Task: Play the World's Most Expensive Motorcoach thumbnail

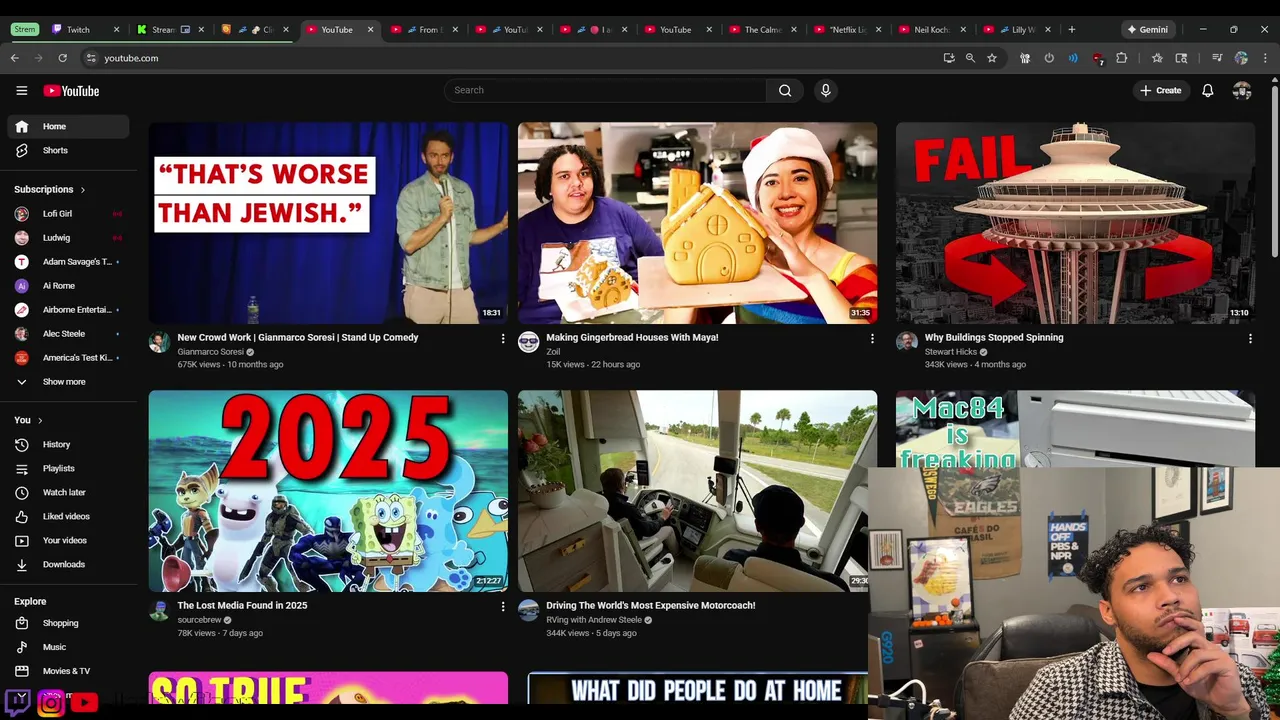Action: tap(697, 491)
